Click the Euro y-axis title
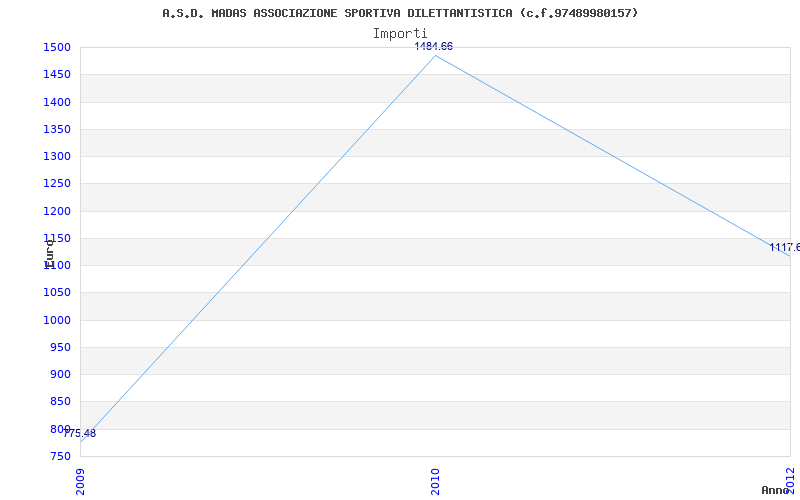The image size is (800, 500). click(49, 254)
